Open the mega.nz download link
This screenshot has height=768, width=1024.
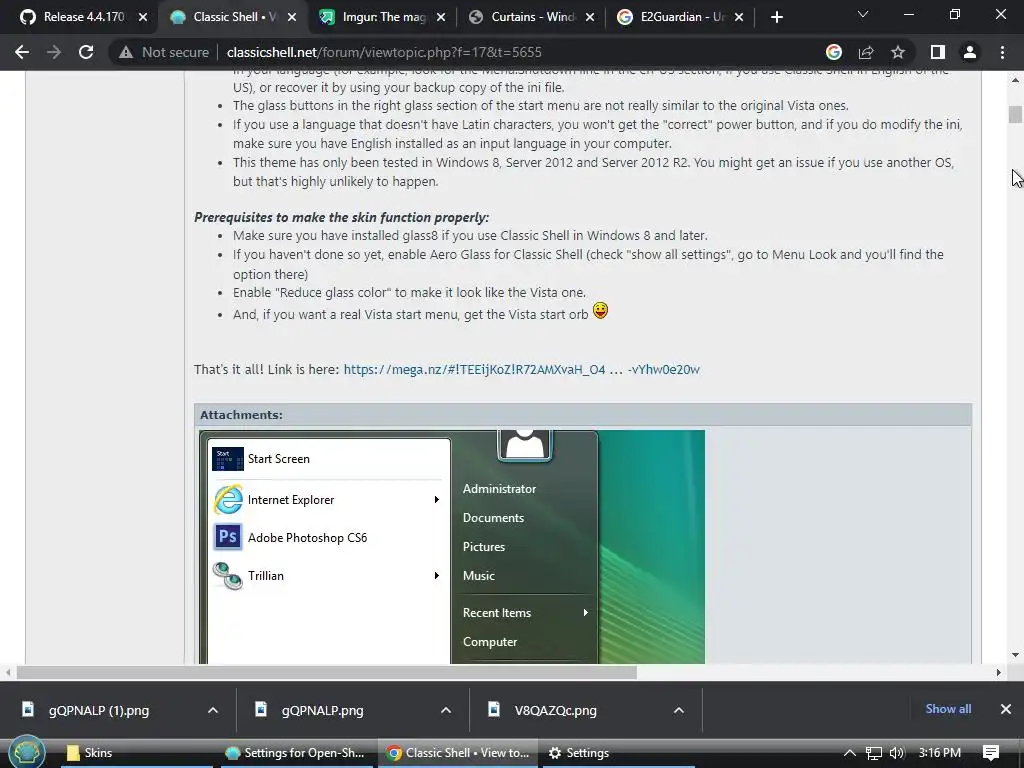point(521,370)
